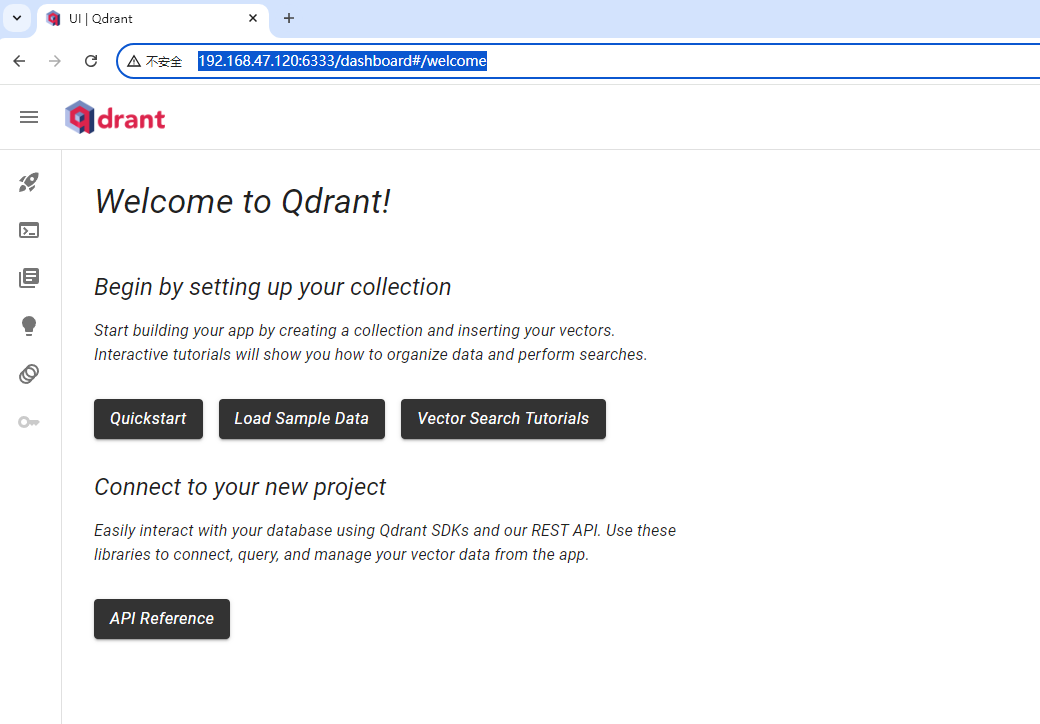Viewport: 1040px width, 724px height.
Task: Click the Qdrant logo
Action: pos(115,117)
